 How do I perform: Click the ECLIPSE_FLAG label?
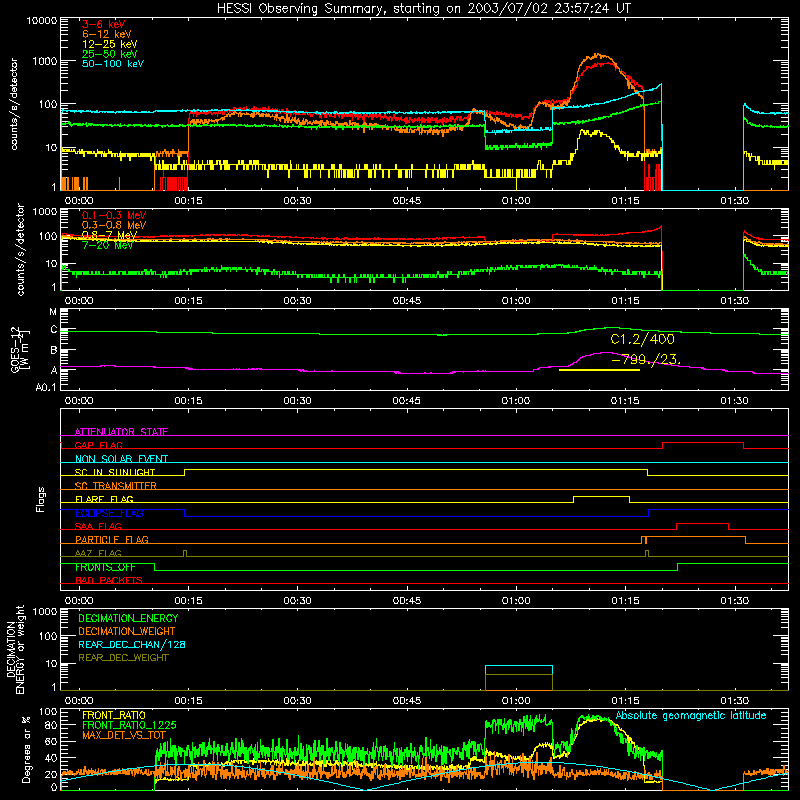[109, 513]
